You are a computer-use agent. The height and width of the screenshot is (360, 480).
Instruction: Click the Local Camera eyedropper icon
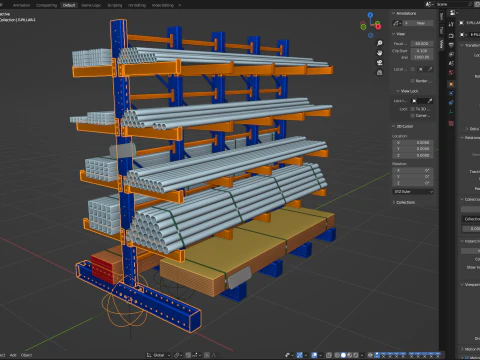430,69
